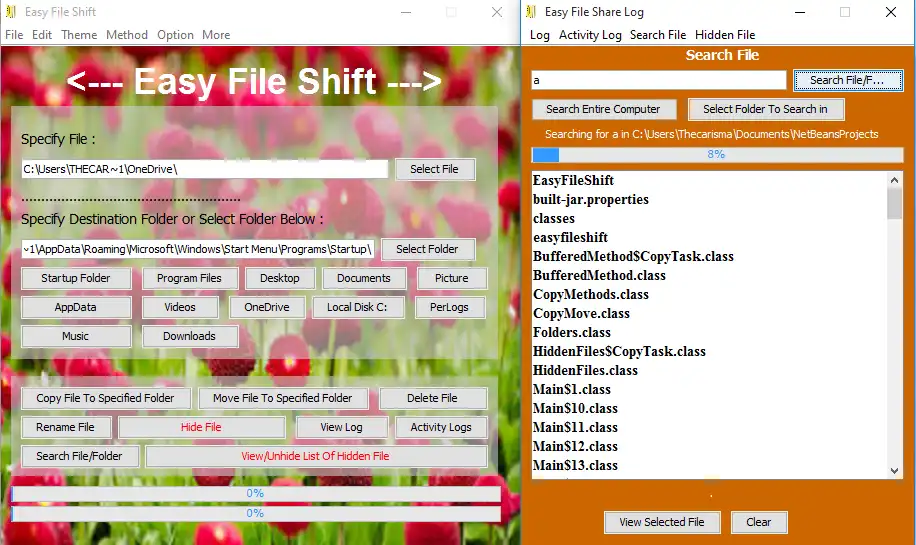Screen dimensions: 916x545
Task: Click the View Log button
Action: point(341,428)
